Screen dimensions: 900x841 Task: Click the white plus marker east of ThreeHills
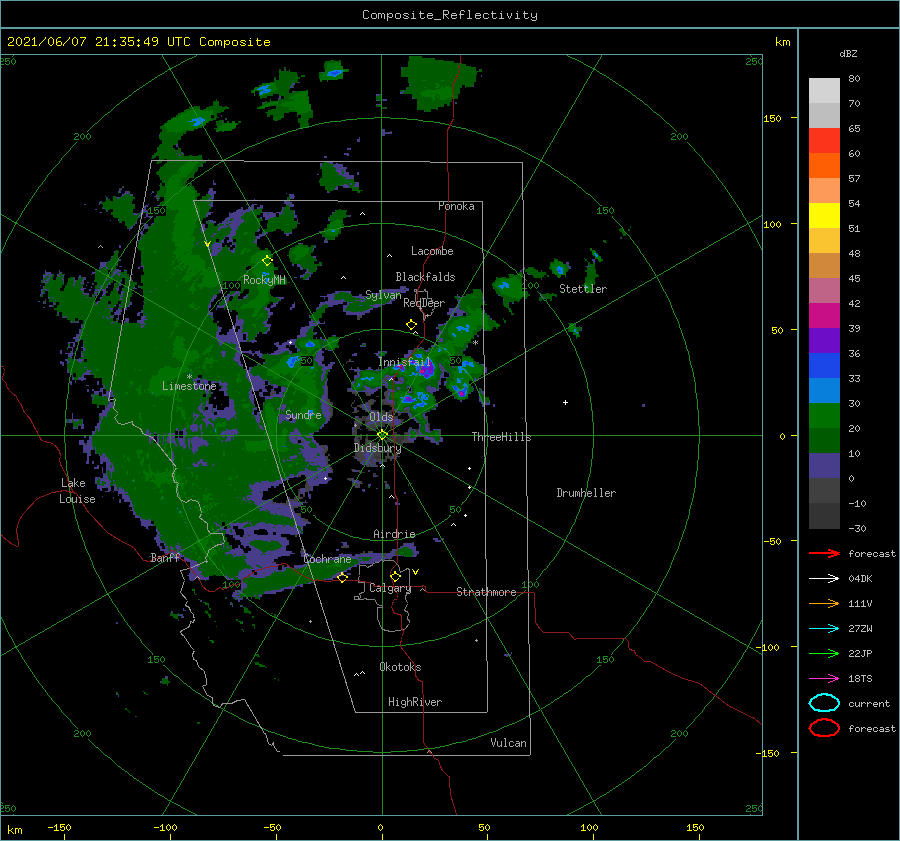565,402
